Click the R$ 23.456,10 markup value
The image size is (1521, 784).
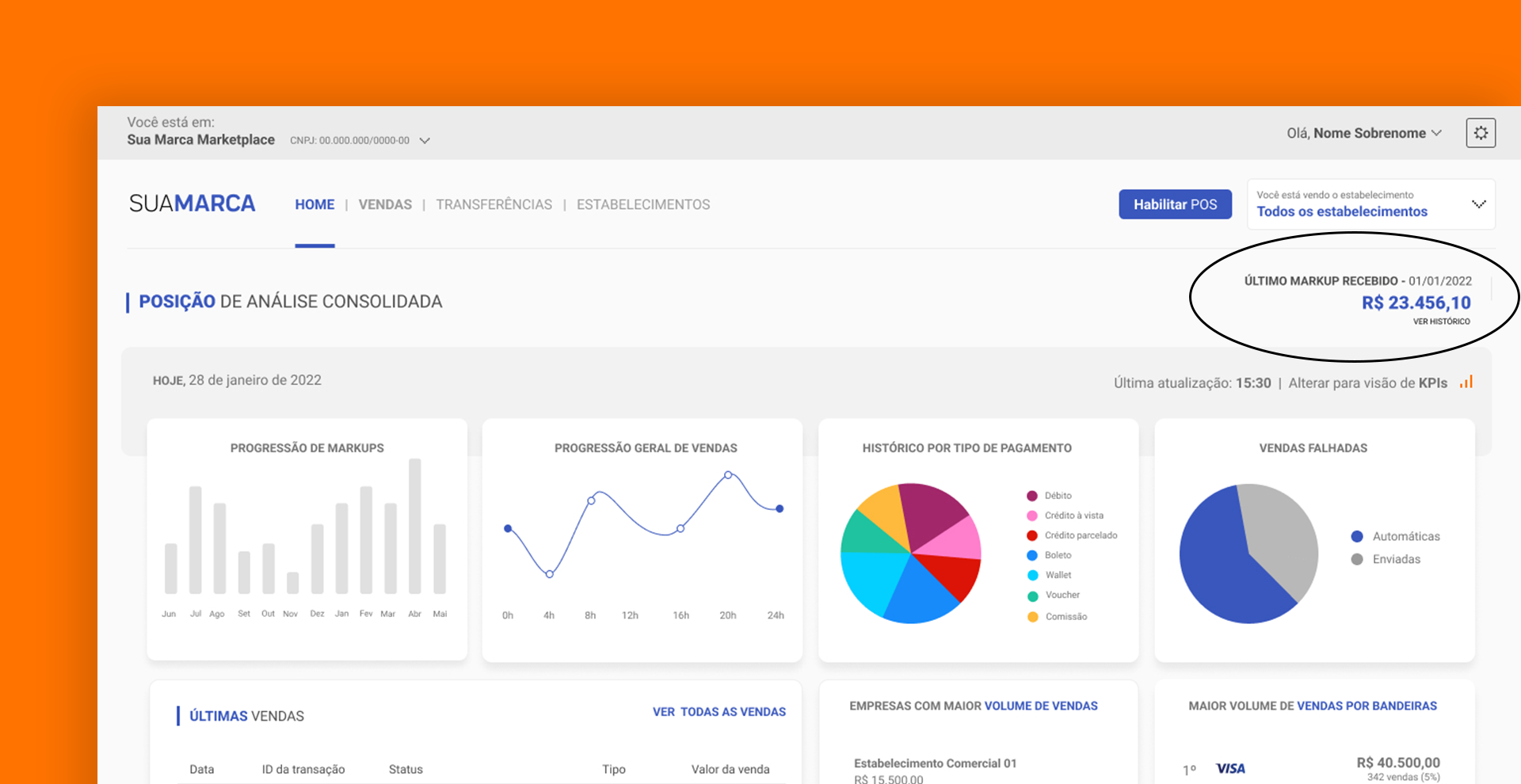coord(1416,303)
